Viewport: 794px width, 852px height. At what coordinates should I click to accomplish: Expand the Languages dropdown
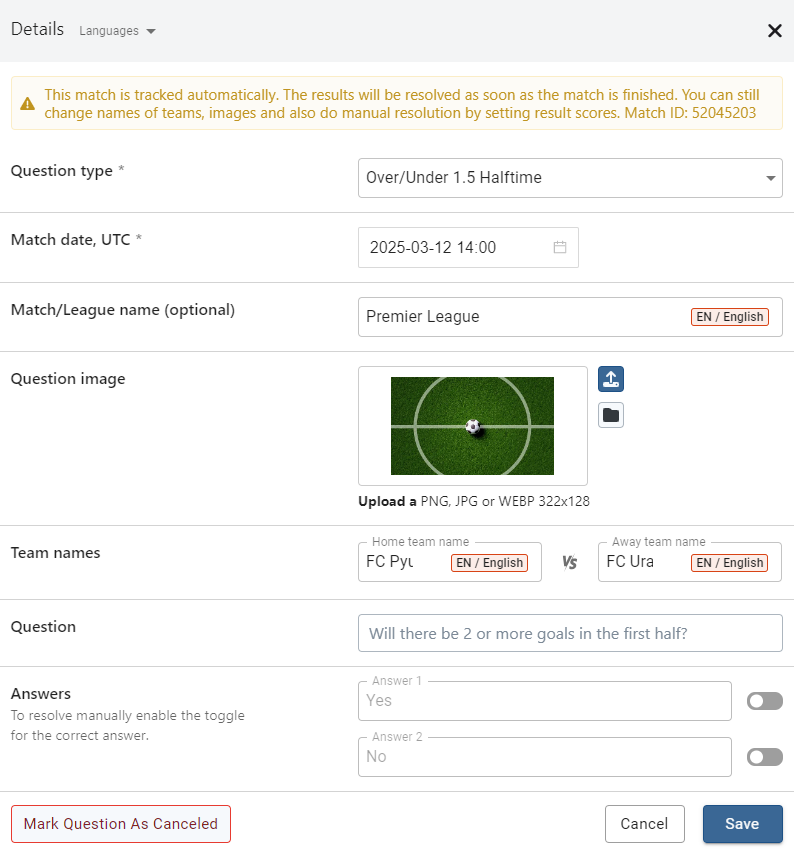pyautogui.click(x=117, y=31)
